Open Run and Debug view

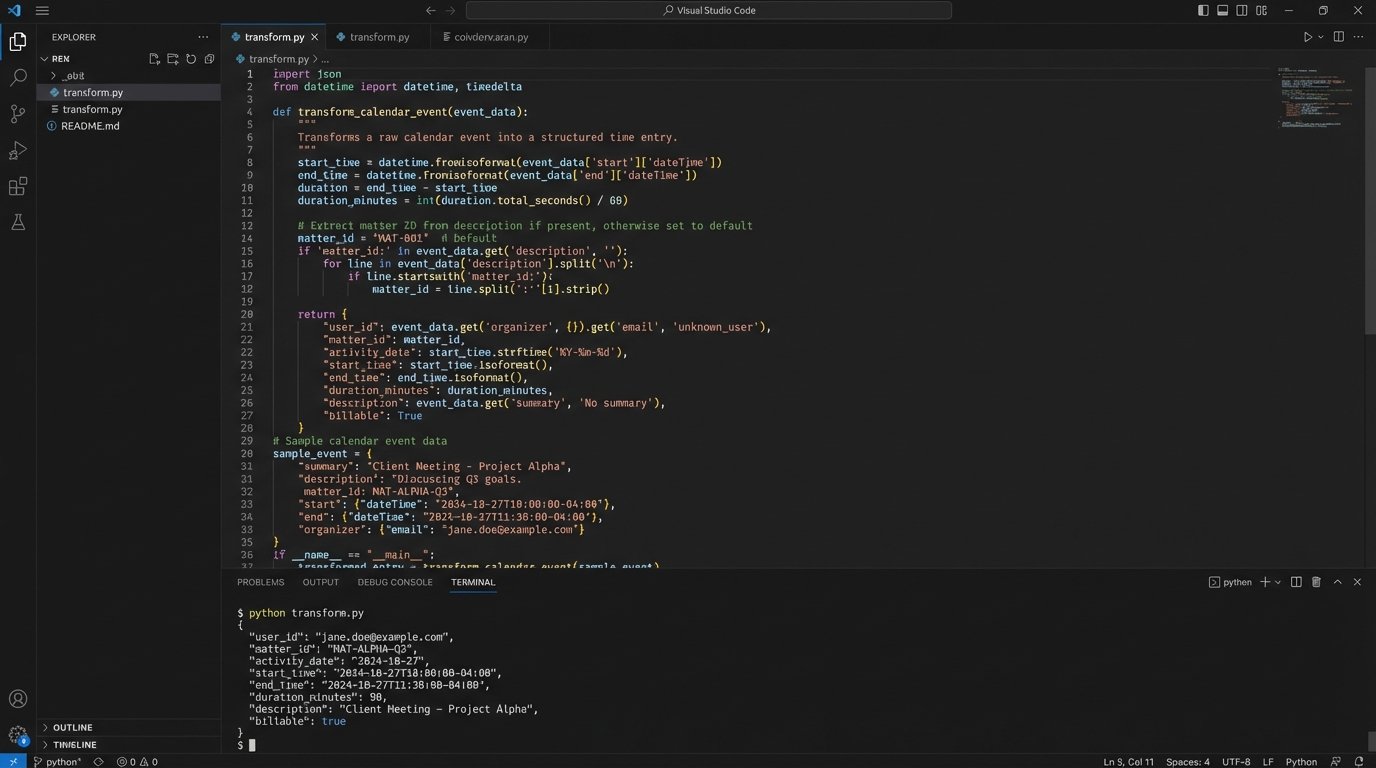pyautogui.click(x=18, y=151)
